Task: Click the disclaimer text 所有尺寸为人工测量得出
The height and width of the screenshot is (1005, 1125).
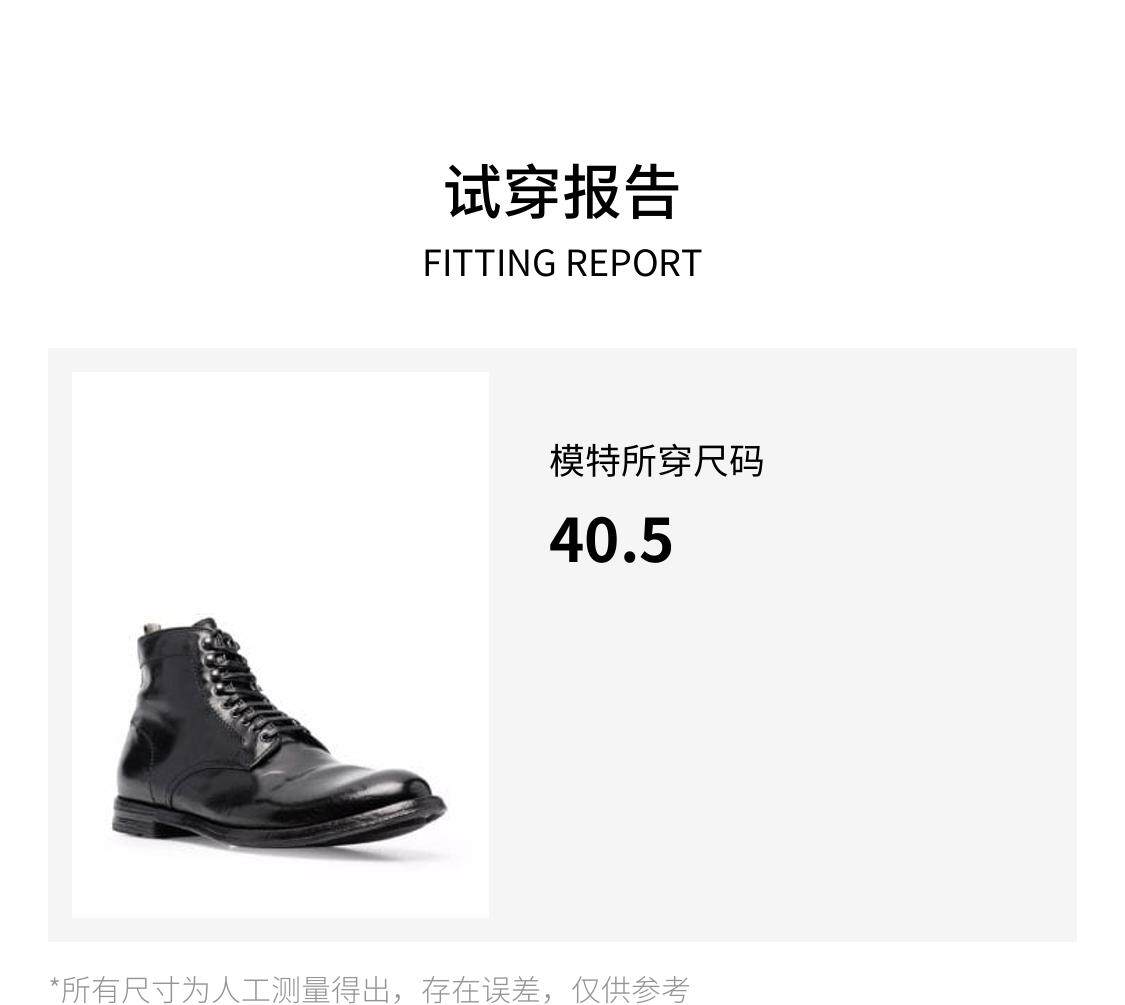Action: click(x=225, y=990)
